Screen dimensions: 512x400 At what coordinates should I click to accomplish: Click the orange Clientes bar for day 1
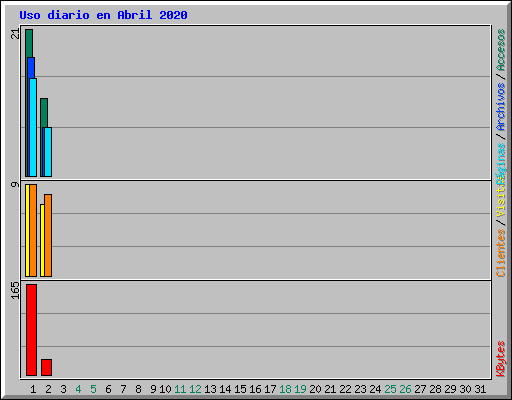click(x=33, y=230)
